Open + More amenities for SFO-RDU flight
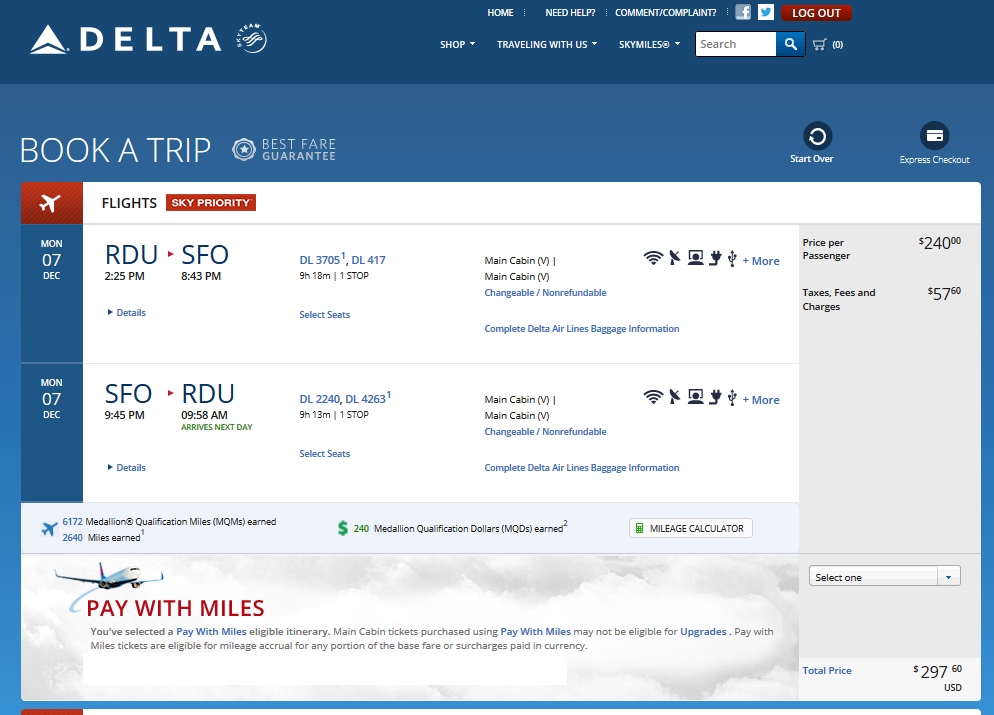 pos(761,400)
